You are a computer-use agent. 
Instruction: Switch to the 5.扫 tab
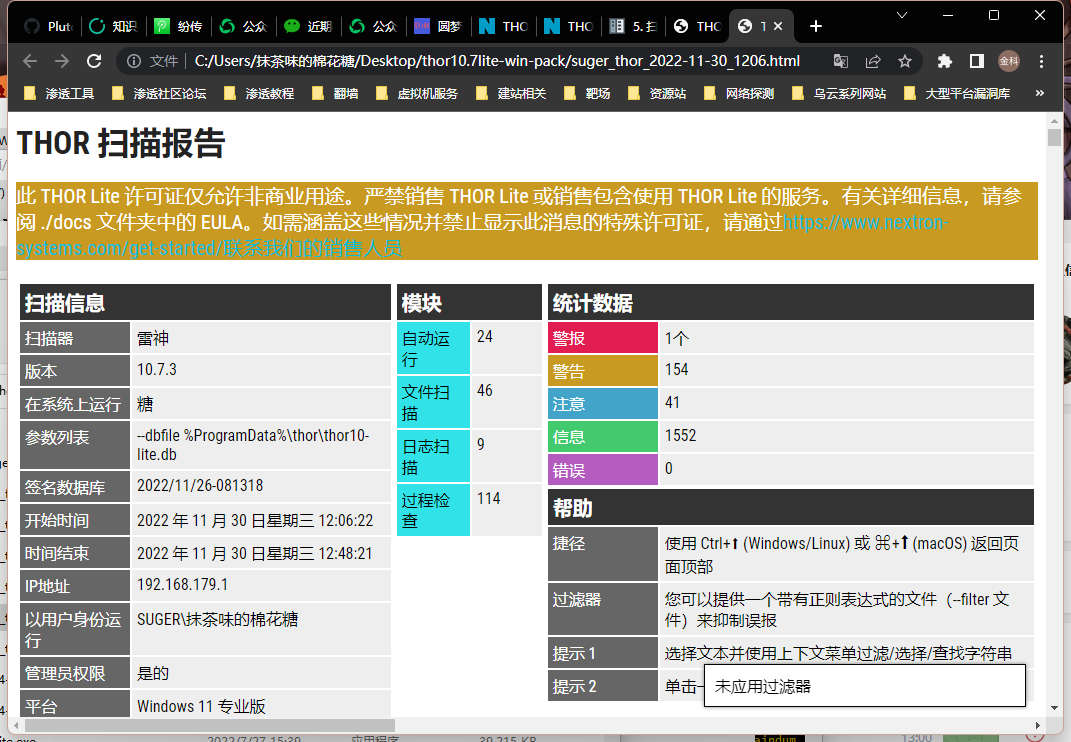coord(633,26)
